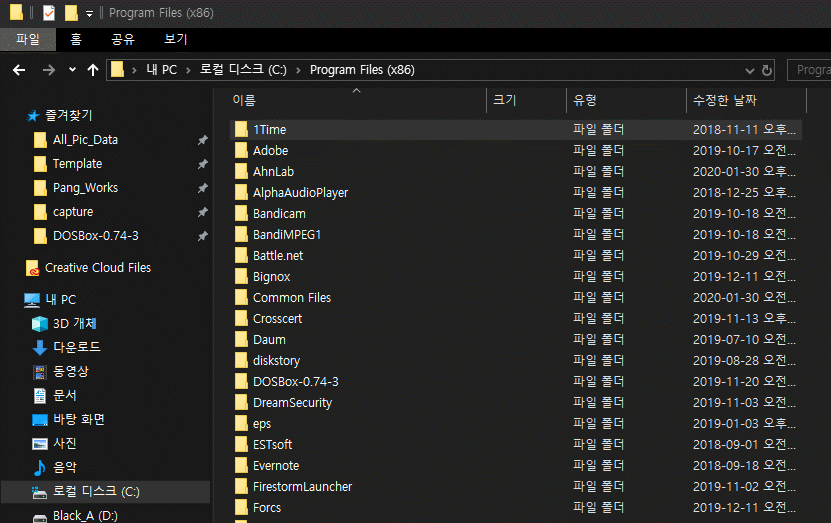The image size is (831, 523).
Task: Select the AhnLab folder
Action: tap(273, 172)
